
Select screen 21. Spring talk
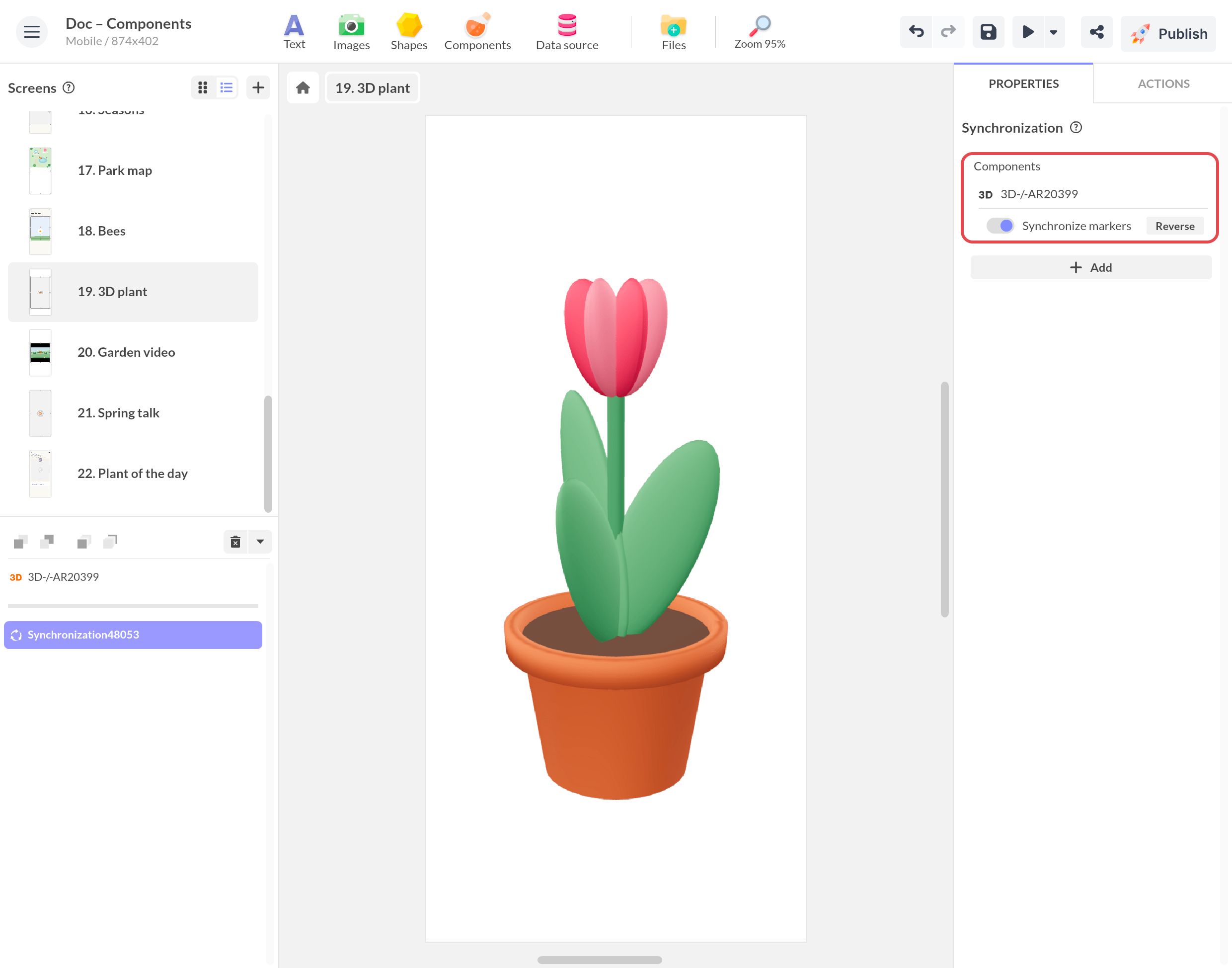(133, 413)
